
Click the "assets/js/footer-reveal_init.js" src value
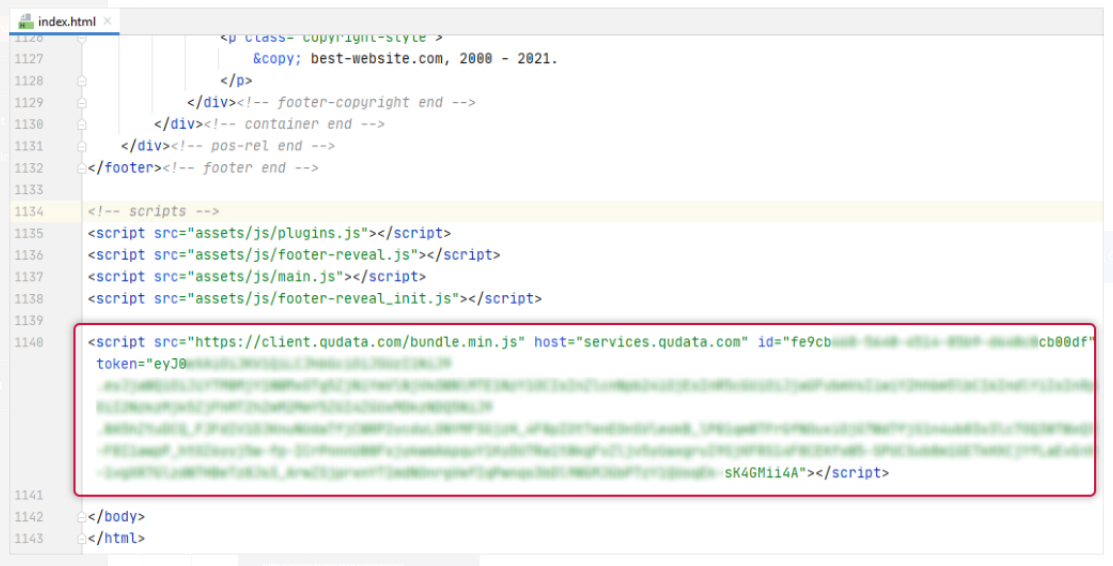(x=323, y=298)
